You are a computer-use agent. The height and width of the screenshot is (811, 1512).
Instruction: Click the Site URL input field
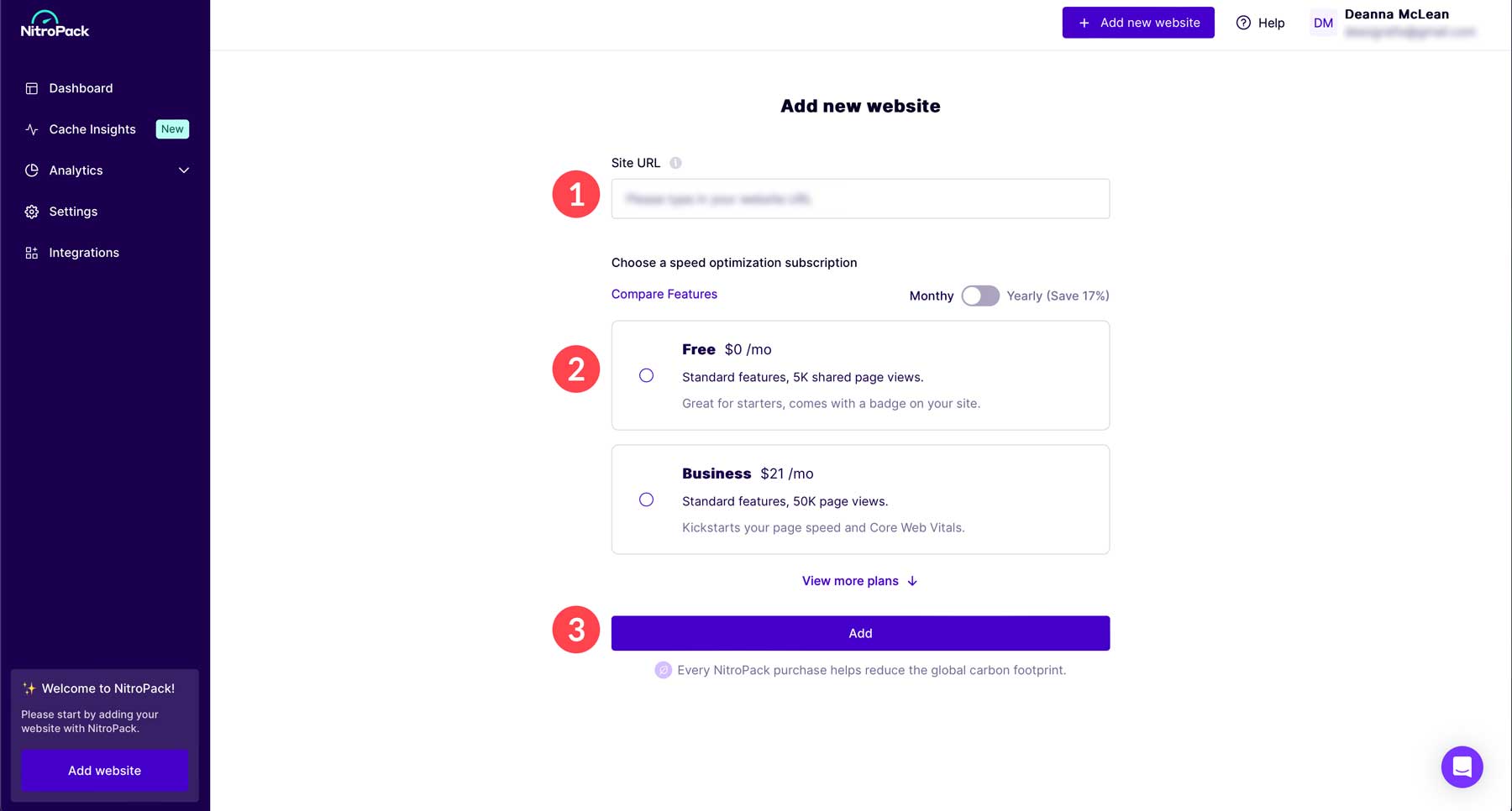860,199
